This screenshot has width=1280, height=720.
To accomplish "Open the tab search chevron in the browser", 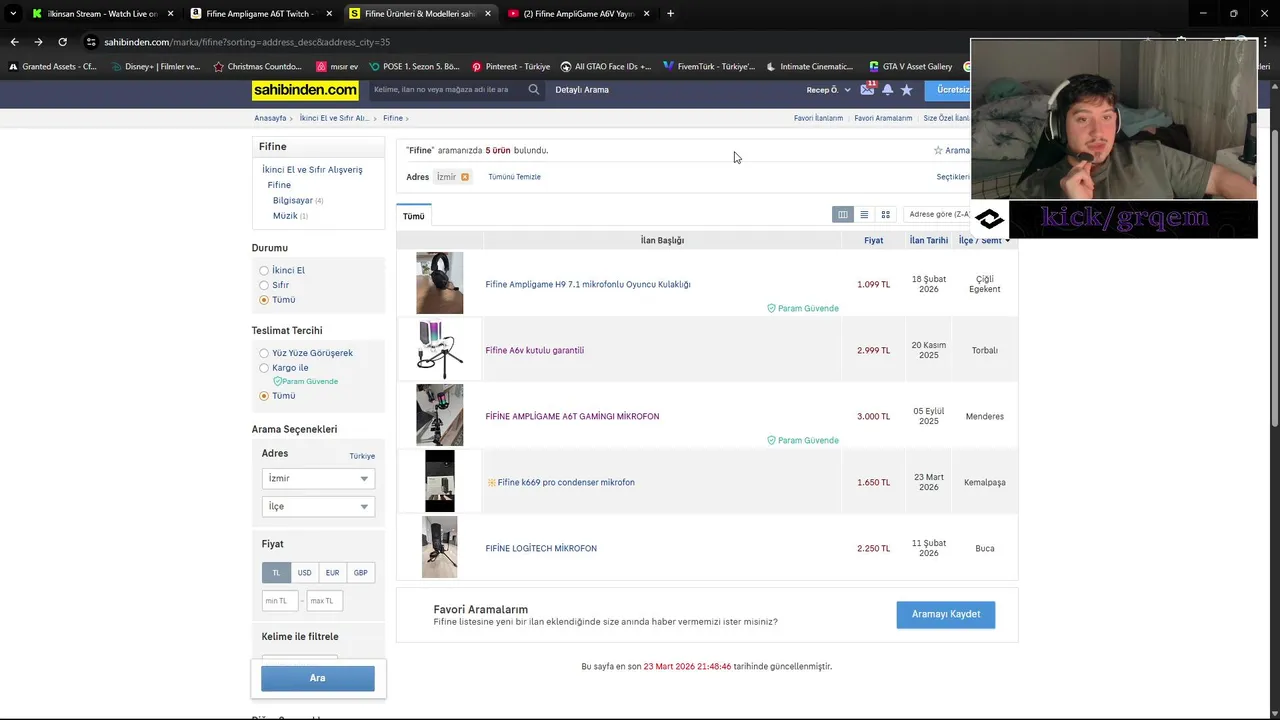I will (x=12, y=13).
